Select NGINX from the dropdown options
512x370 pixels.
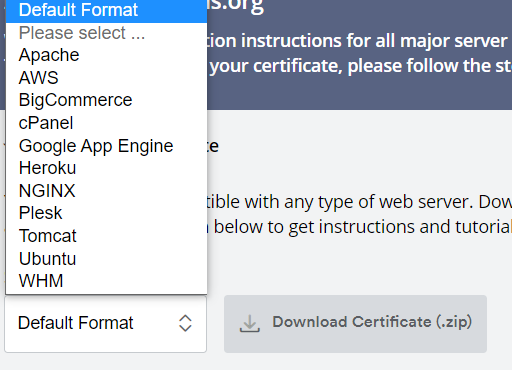click(x=106, y=191)
